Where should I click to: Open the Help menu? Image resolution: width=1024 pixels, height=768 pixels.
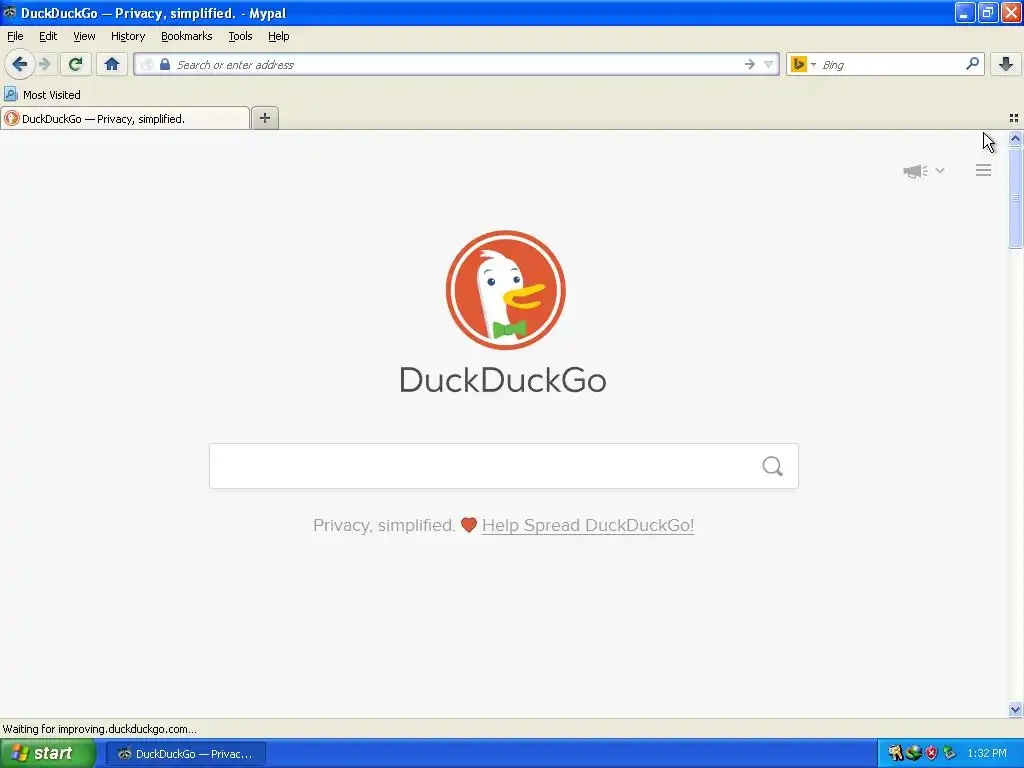(279, 36)
